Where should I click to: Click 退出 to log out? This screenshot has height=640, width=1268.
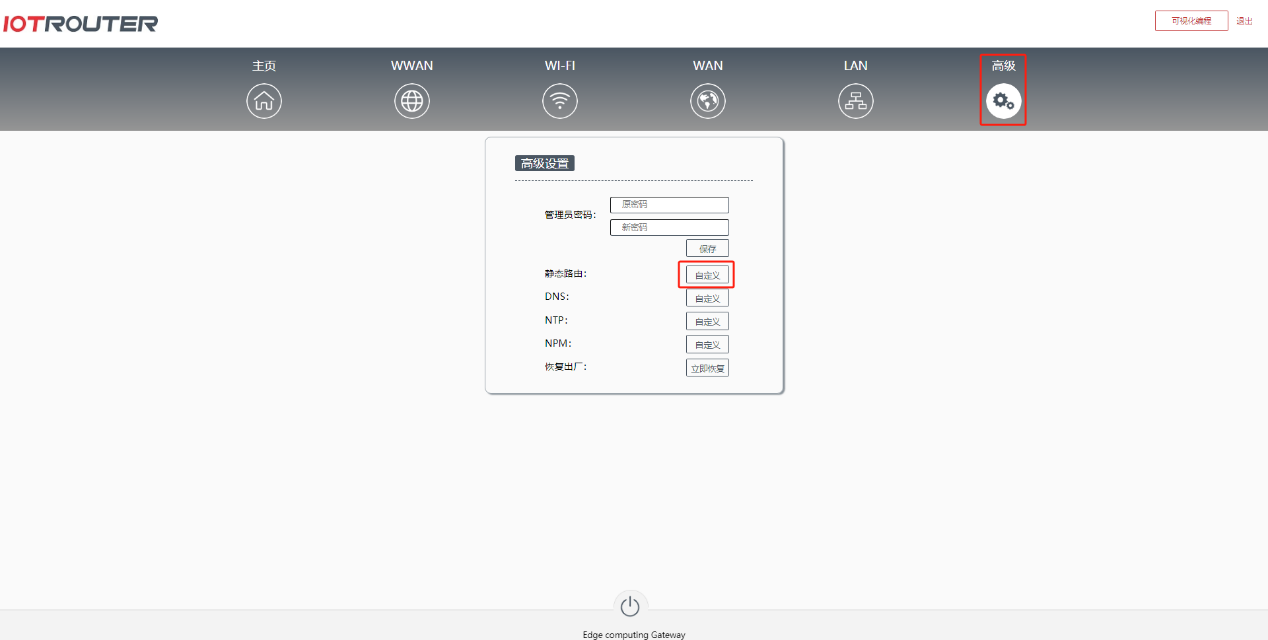point(1244,19)
